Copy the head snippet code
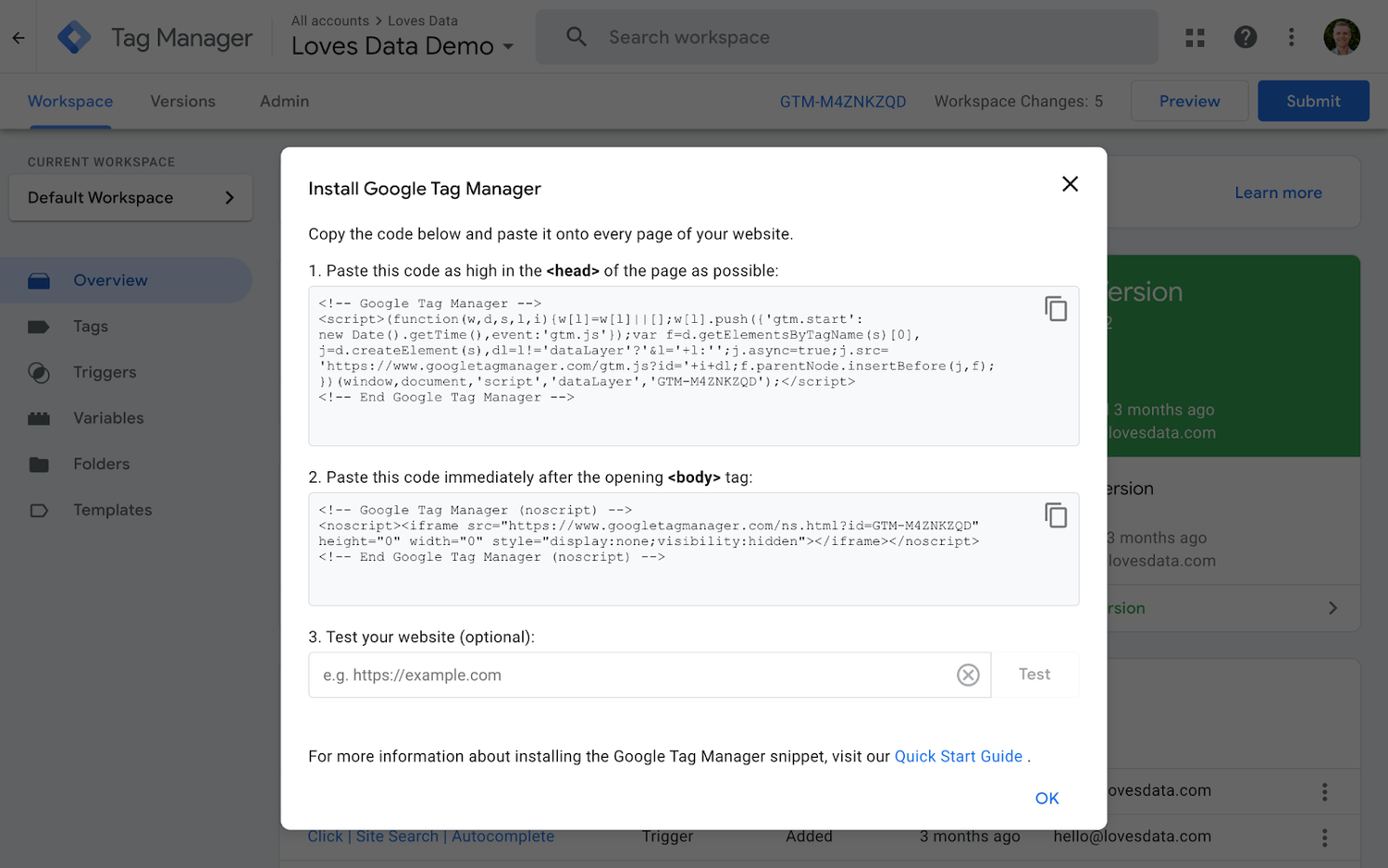Viewport: 1388px width, 868px height. pyautogui.click(x=1056, y=309)
